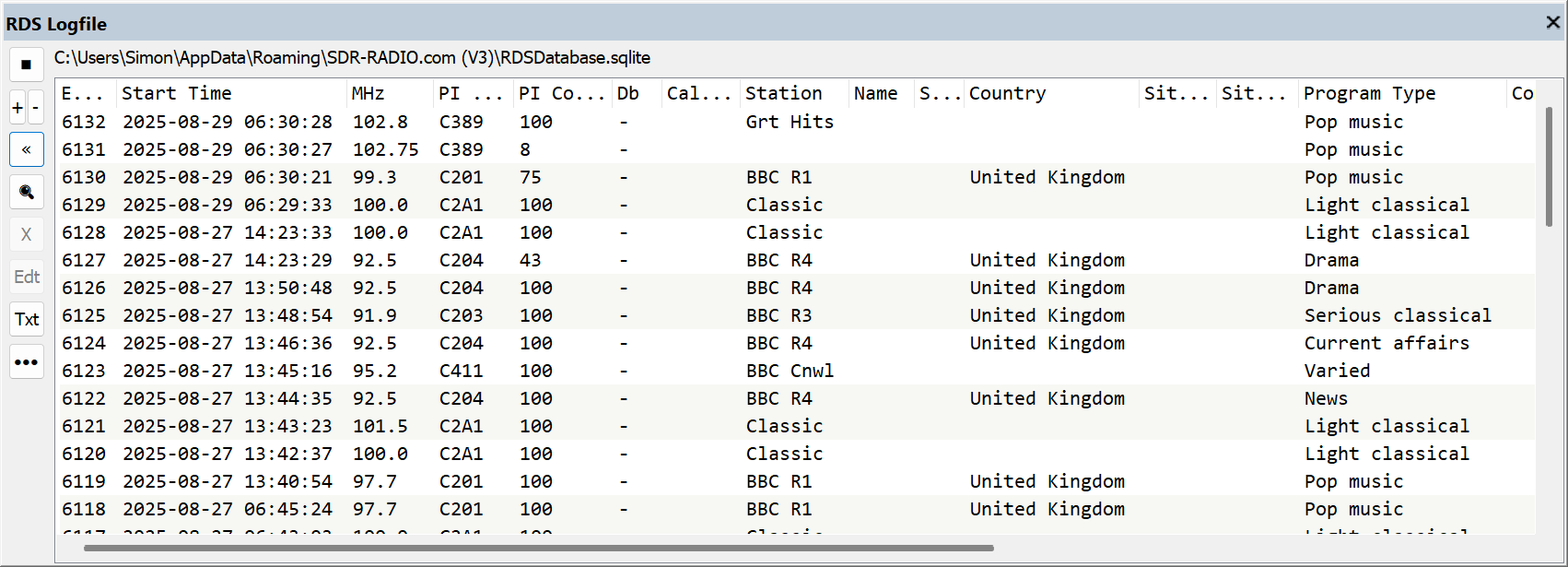Sort by the MHz column header
The width and height of the screenshot is (1568, 567).
(x=368, y=93)
